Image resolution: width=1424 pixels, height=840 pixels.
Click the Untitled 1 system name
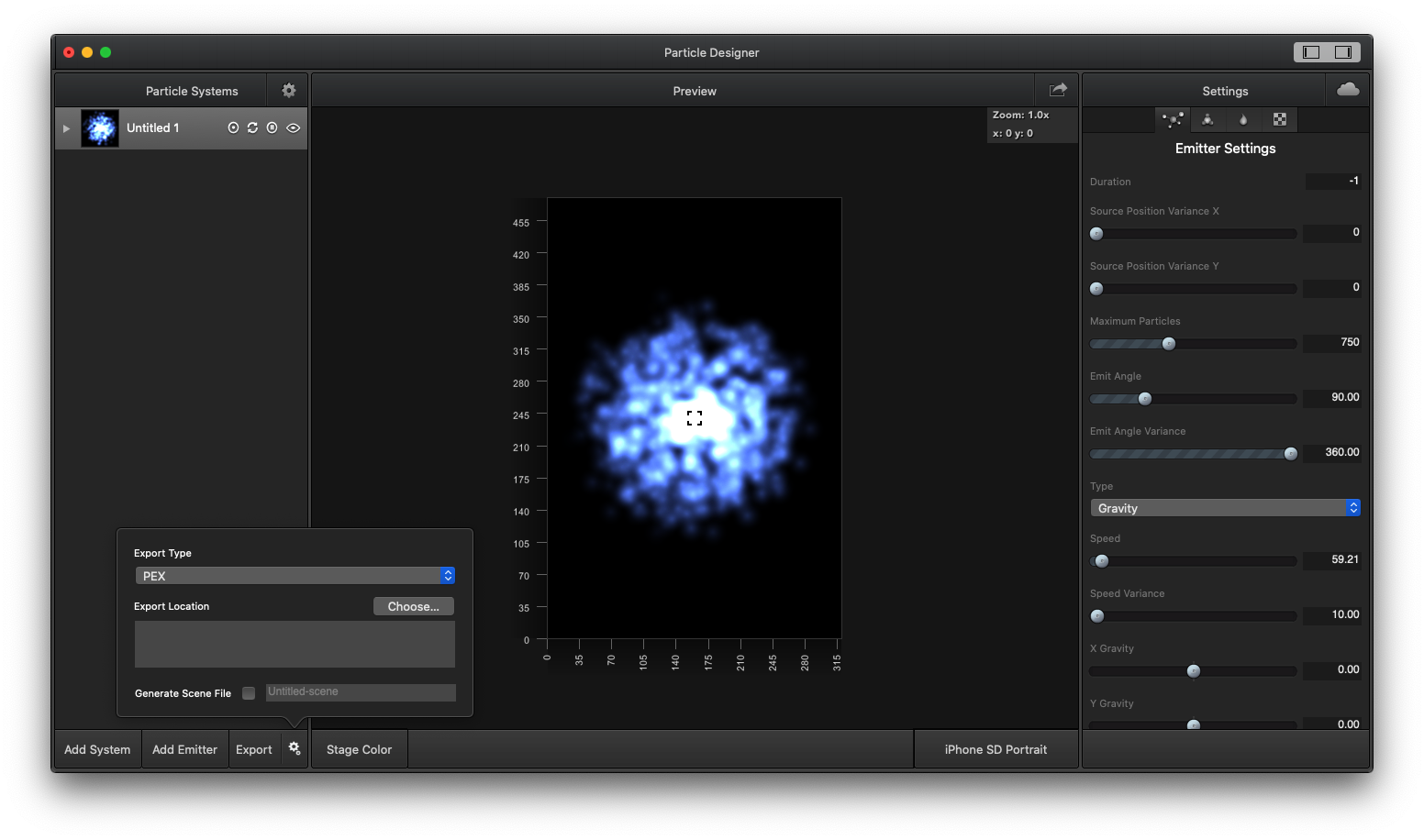click(x=152, y=128)
